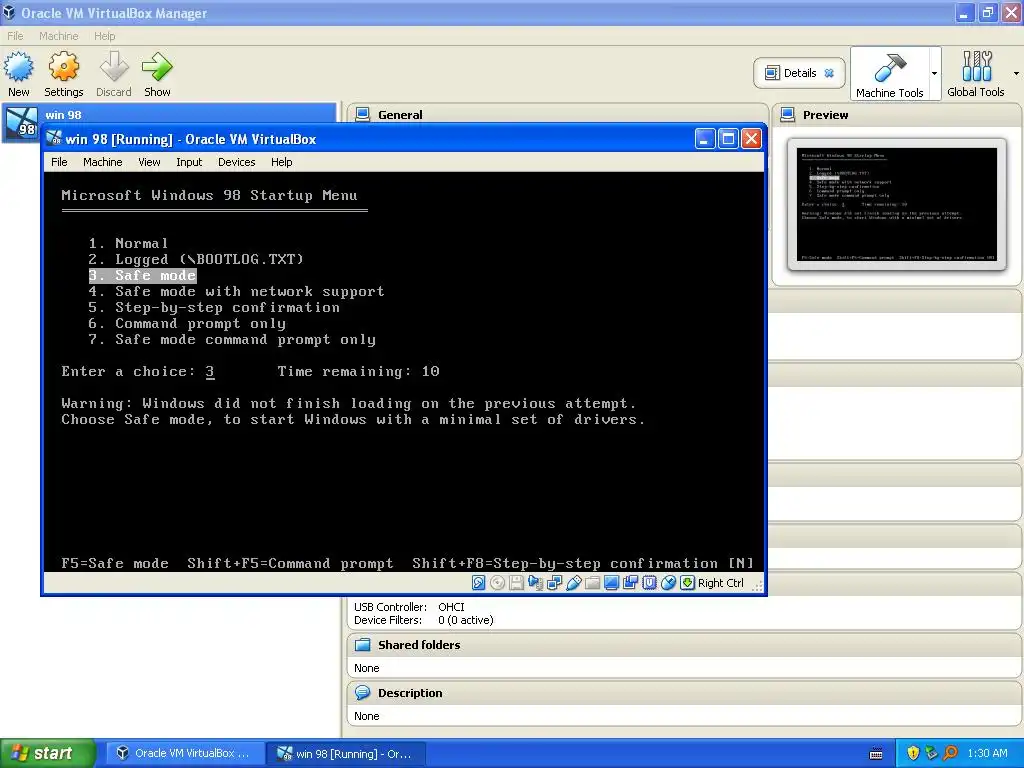Click the magnifier tray icon
The width and height of the screenshot is (1024, 768).
pos(950,754)
